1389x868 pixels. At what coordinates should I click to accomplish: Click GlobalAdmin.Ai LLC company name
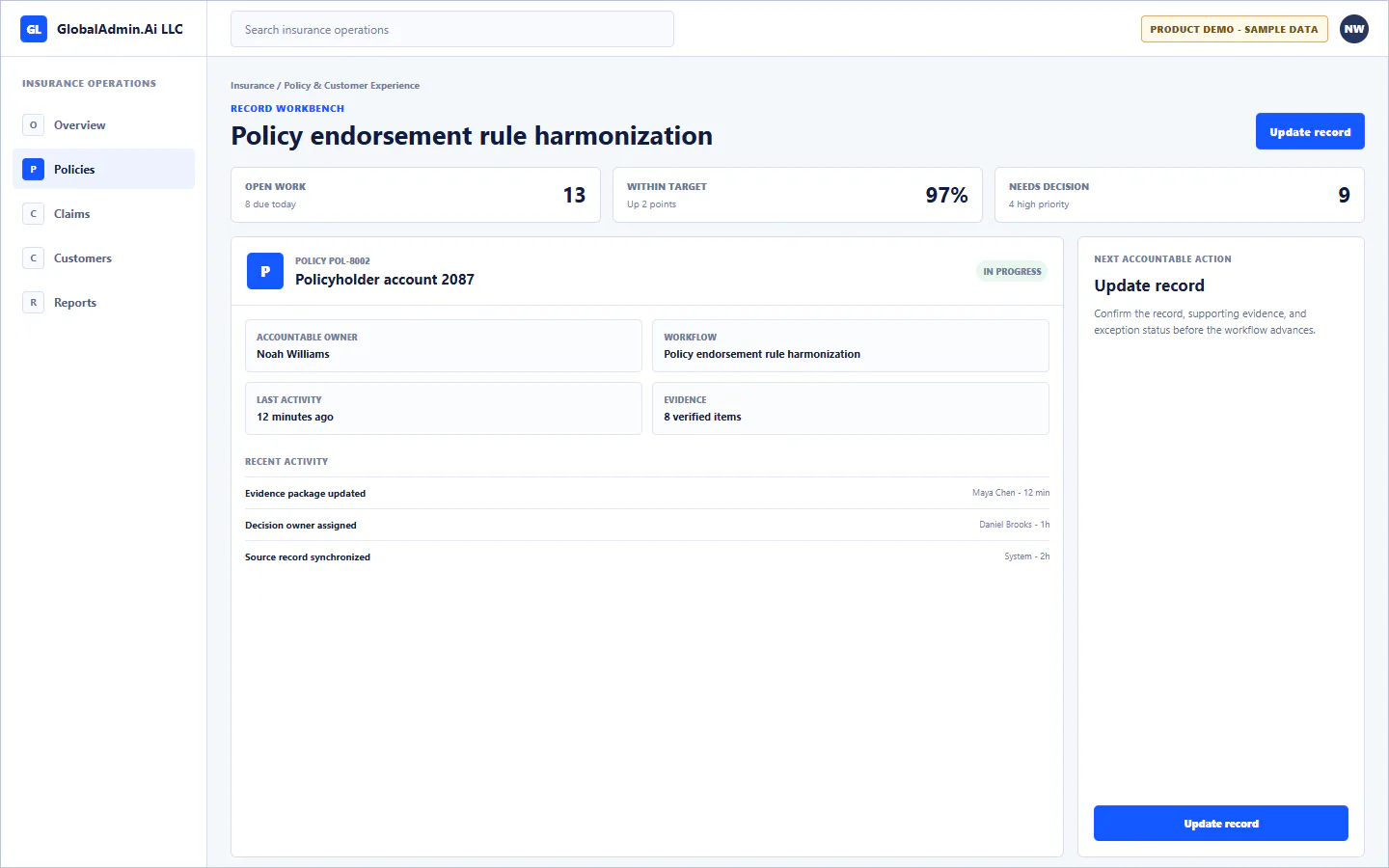pyautogui.click(x=120, y=29)
